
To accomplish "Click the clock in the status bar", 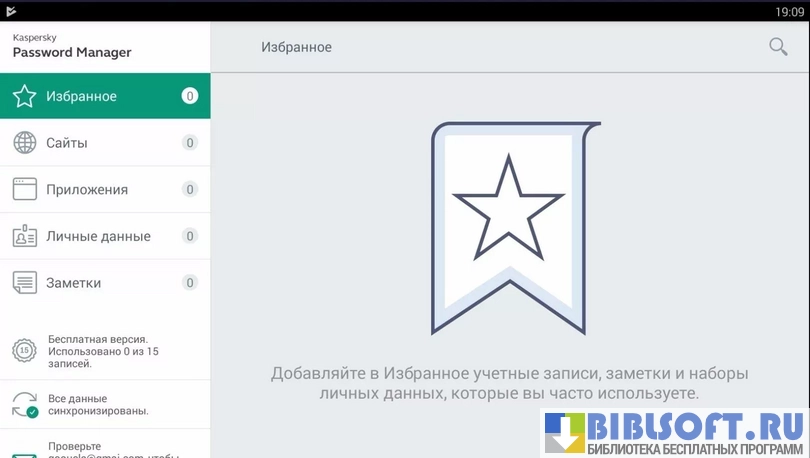I will [789, 10].
